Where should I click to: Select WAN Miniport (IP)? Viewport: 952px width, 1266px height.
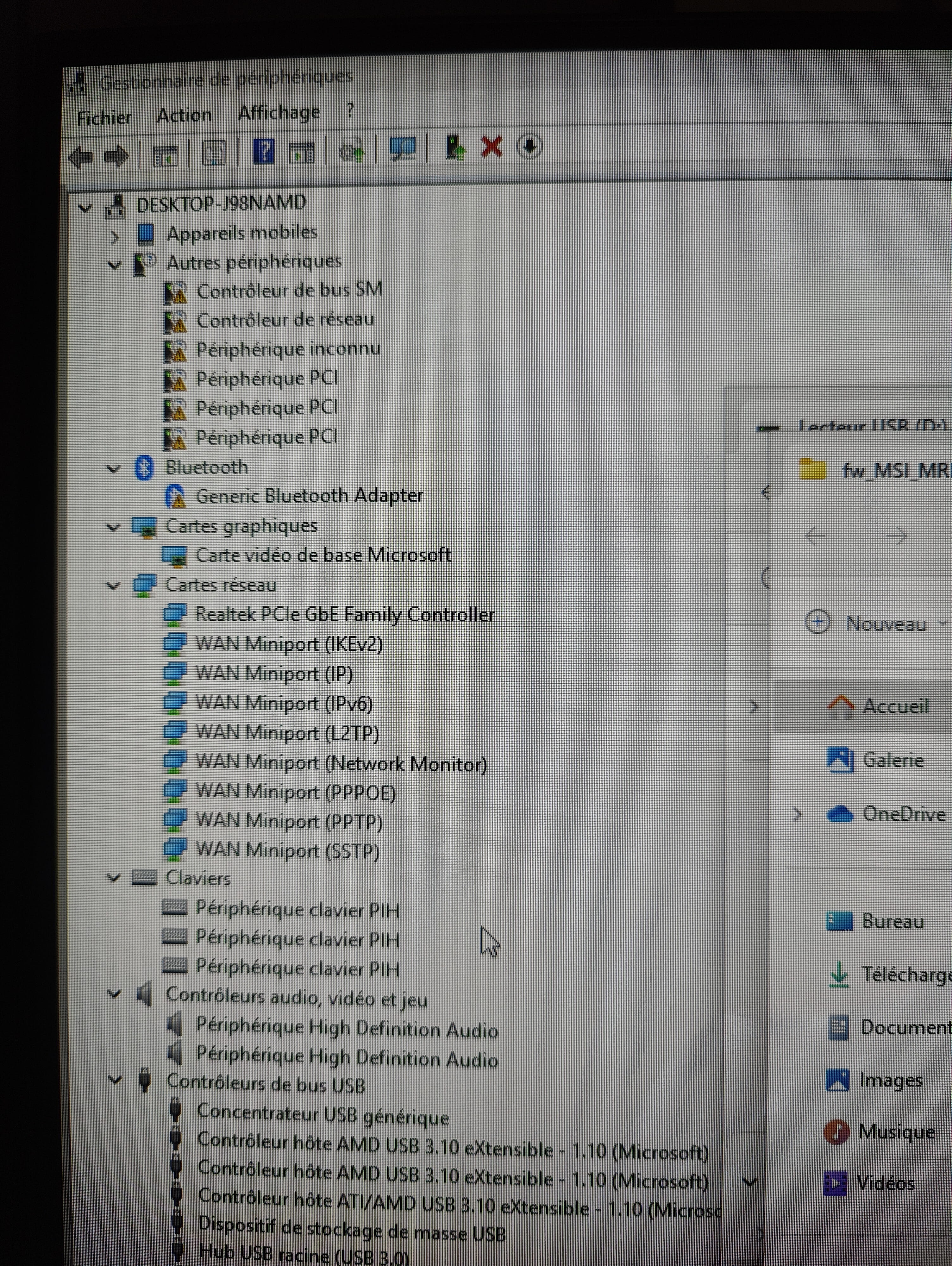(x=274, y=674)
